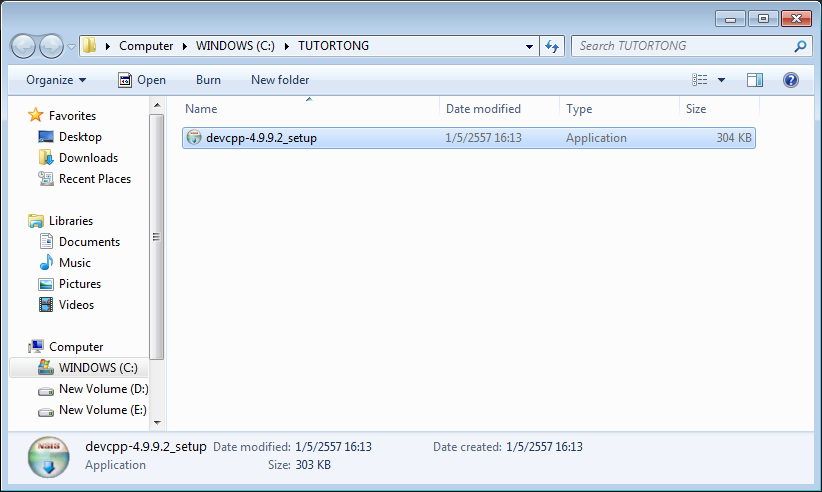This screenshot has height=492, width=822.
Task: Select the devcpp-4.9.9.2_setup file row
Action: pos(469,138)
